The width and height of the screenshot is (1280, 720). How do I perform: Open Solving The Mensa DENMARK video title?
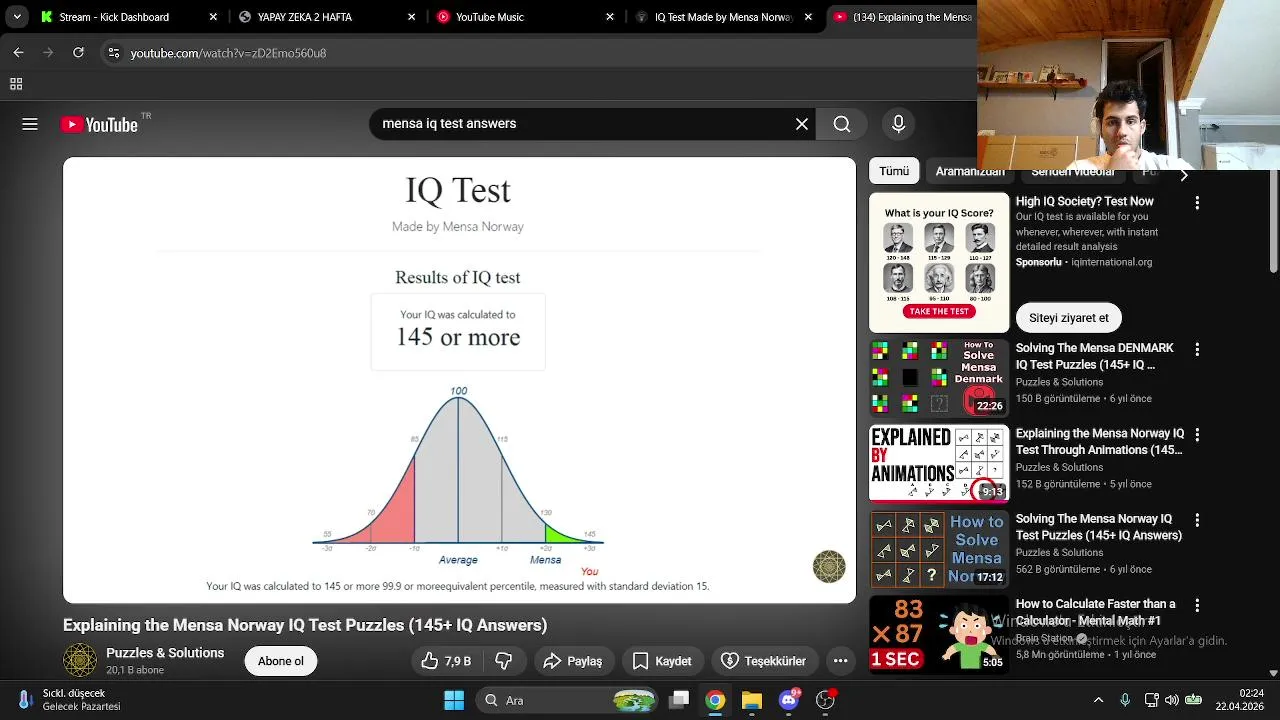click(1095, 357)
